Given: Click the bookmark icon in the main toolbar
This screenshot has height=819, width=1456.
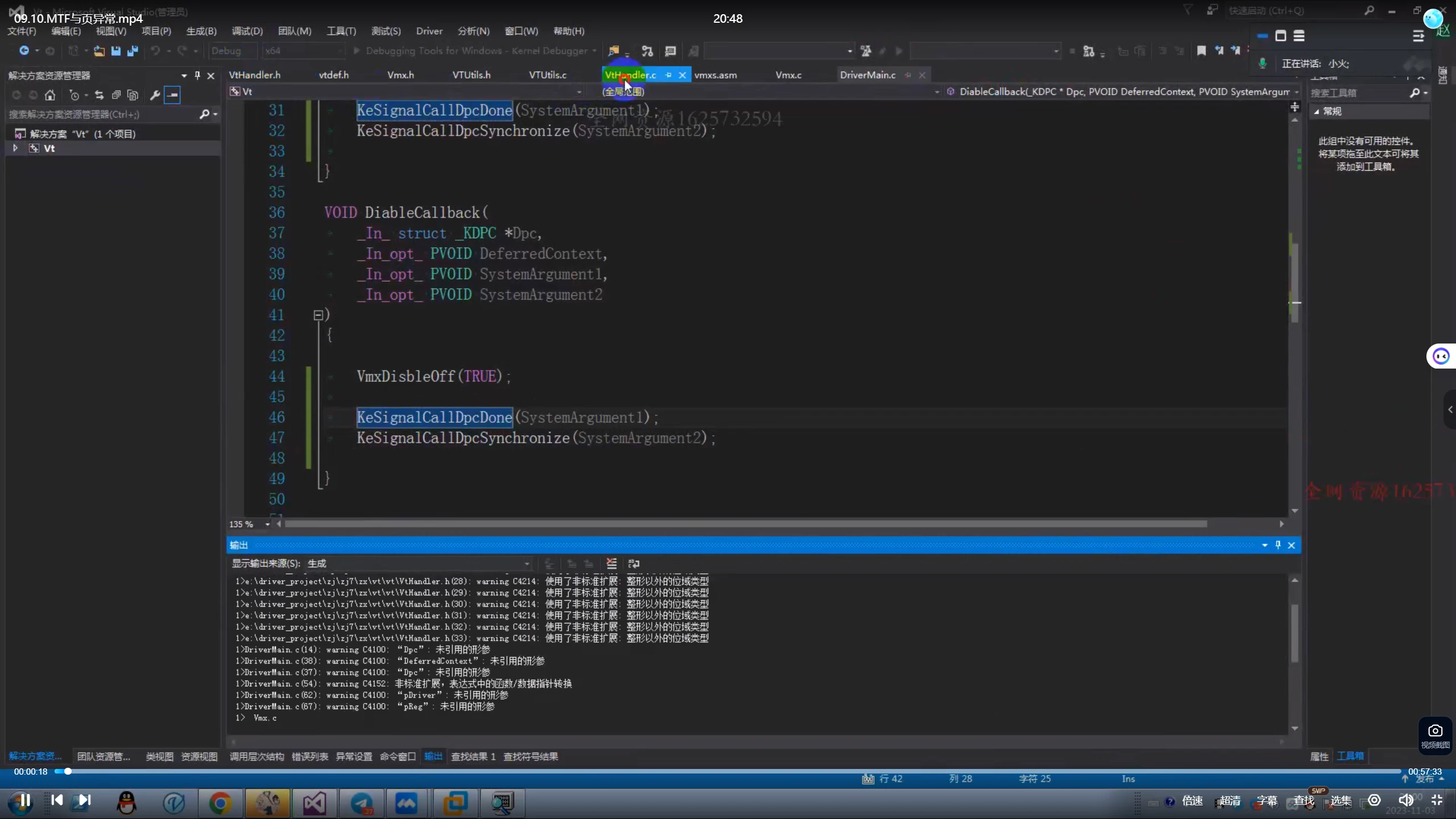Looking at the screenshot, I should 1201,51.
